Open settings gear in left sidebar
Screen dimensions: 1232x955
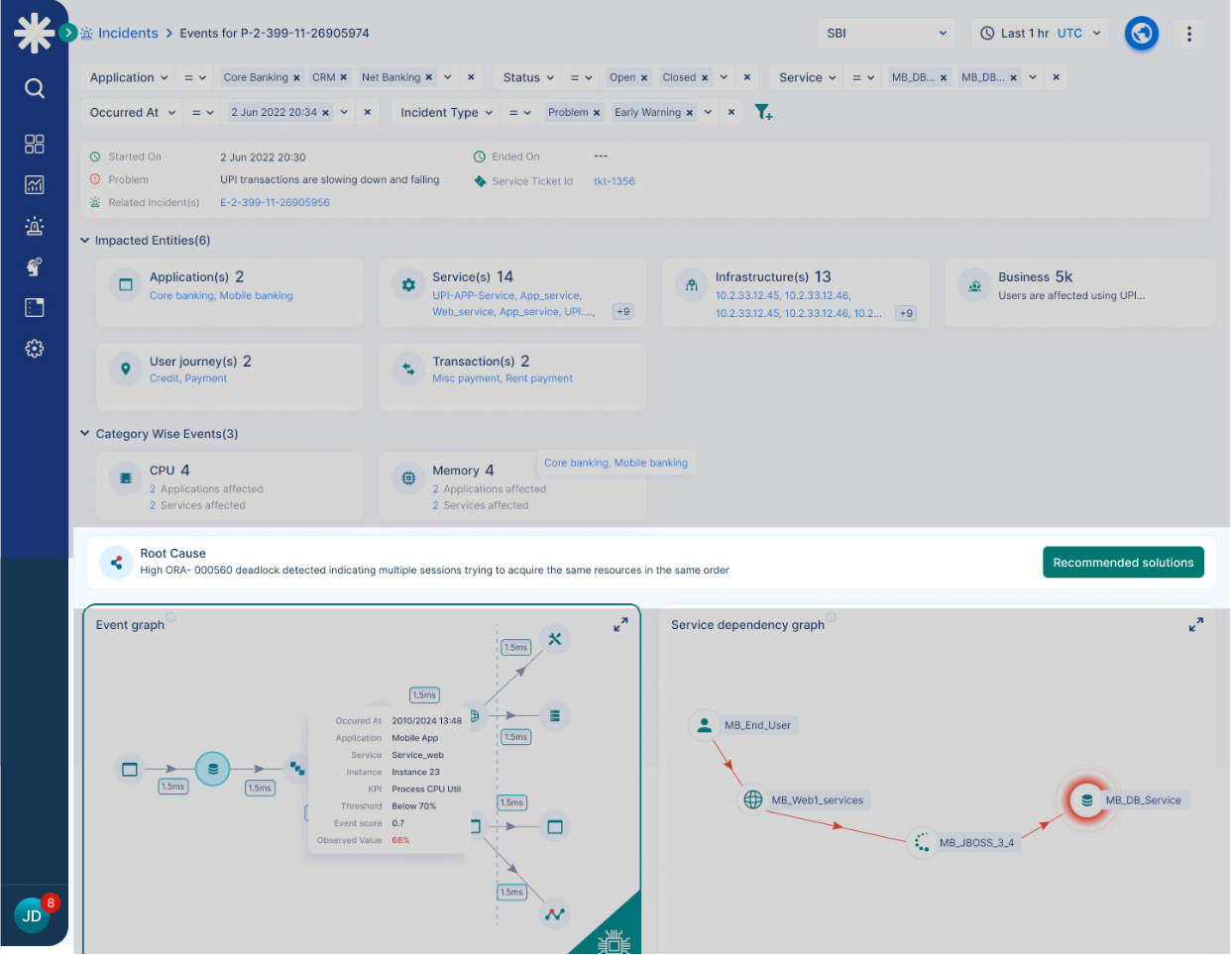tap(35, 349)
